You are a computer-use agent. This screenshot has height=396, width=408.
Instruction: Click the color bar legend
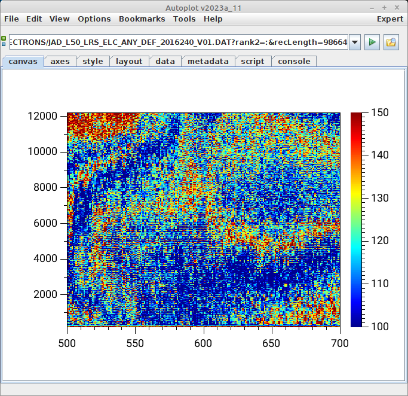(356, 219)
